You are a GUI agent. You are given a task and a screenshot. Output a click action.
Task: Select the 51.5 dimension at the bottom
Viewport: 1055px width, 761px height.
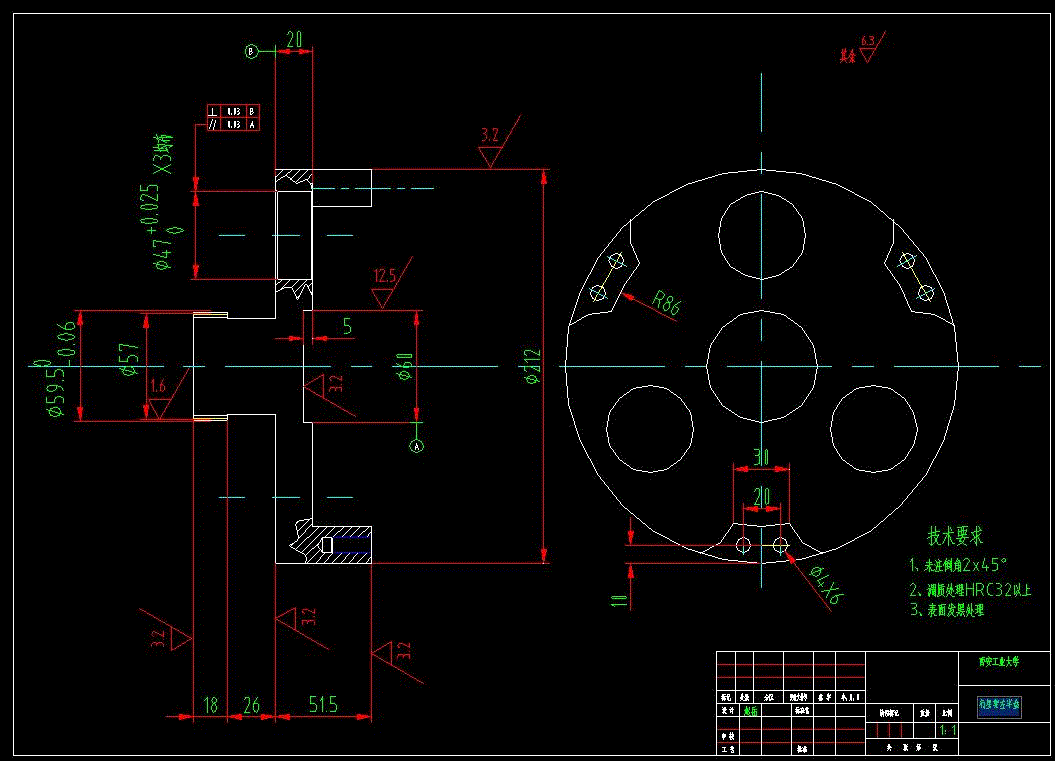click(x=323, y=704)
